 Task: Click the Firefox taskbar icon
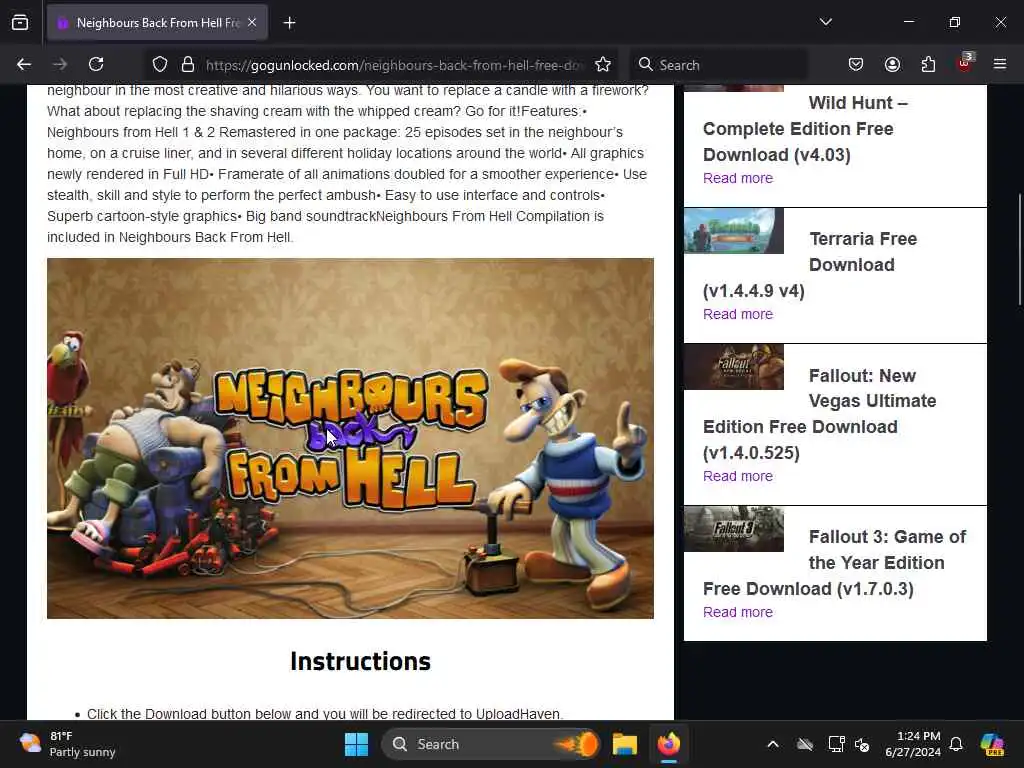669,744
